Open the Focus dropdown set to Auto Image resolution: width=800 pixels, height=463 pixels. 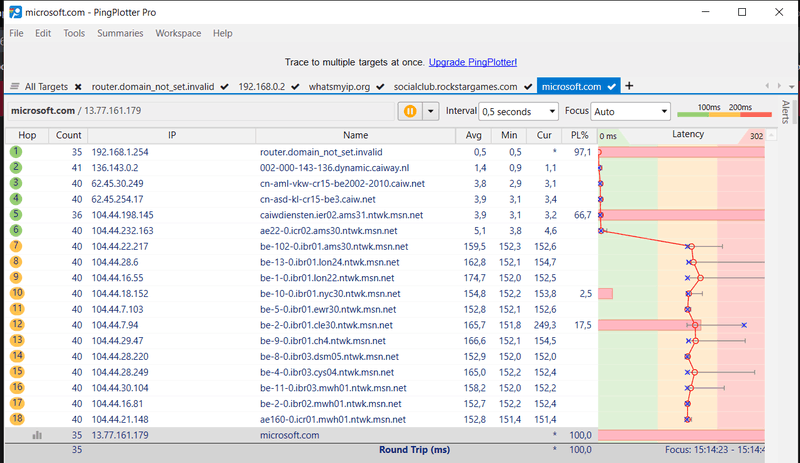point(630,111)
